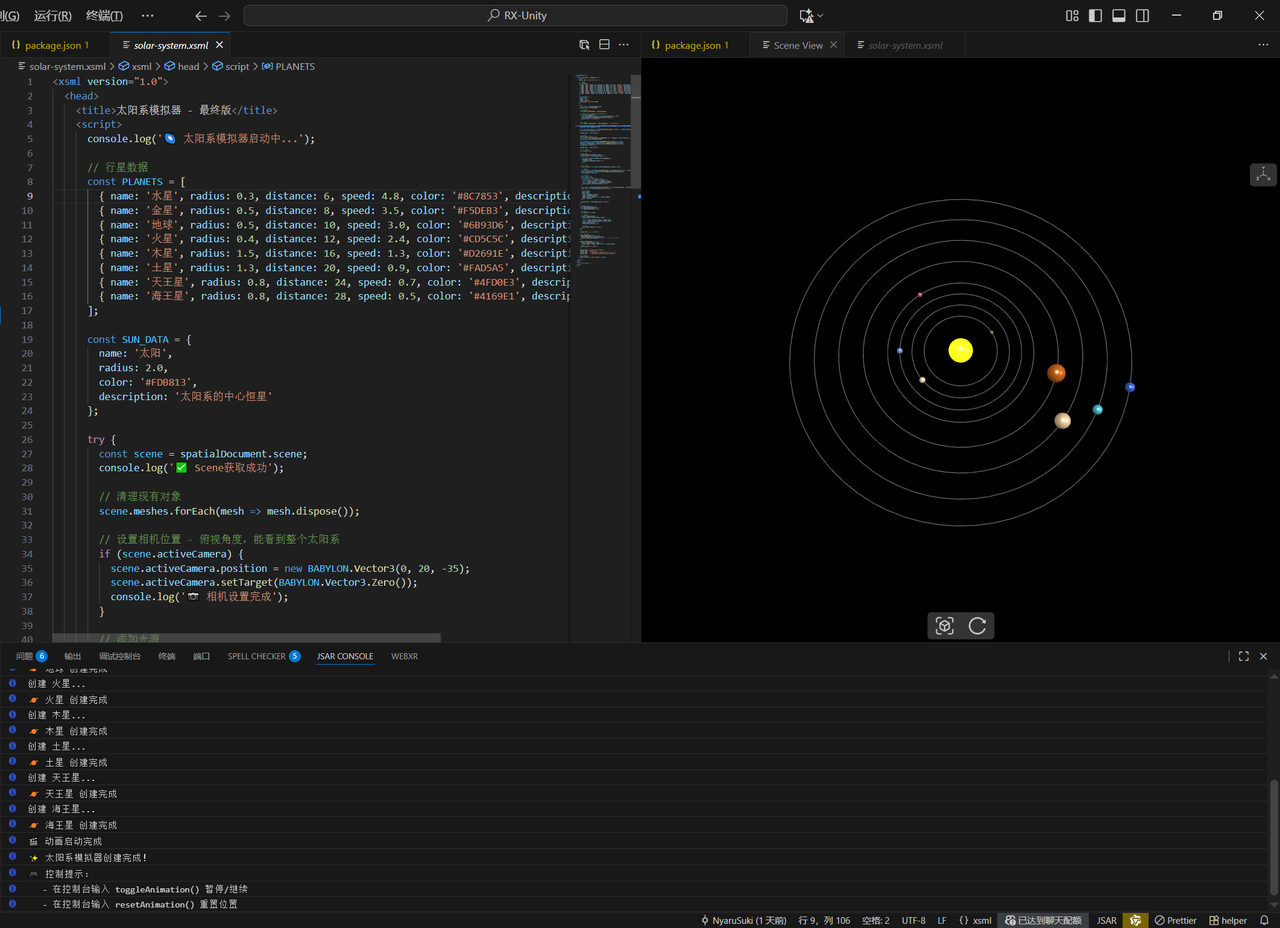The height and width of the screenshot is (928, 1280).
Task: Select the Scene View tab
Action: pos(798,45)
